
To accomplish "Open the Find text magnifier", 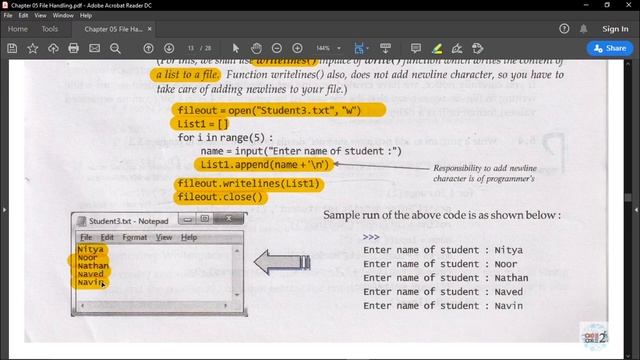I will (115, 48).
